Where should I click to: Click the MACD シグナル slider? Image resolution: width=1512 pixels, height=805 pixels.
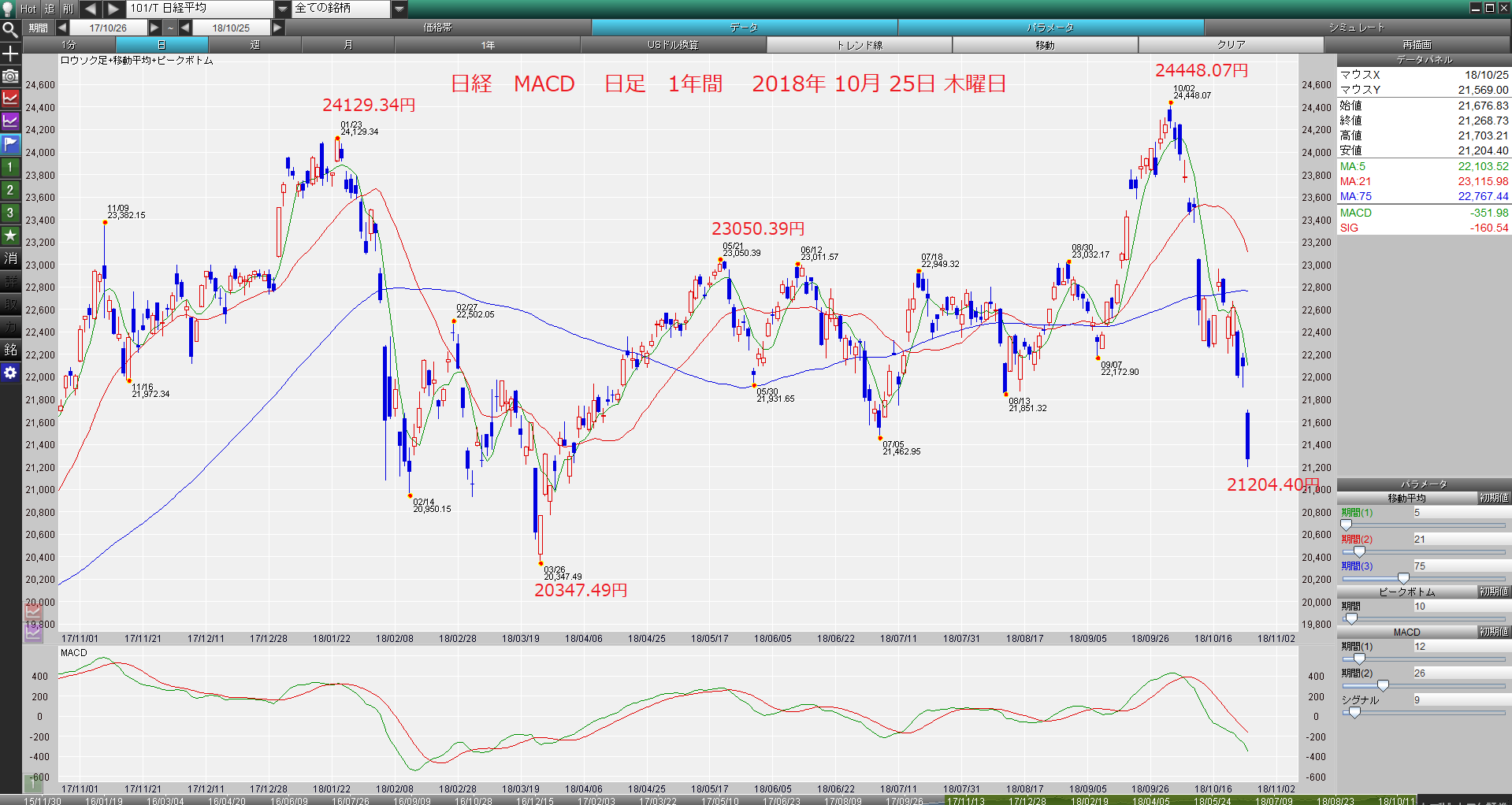[x=1424, y=713]
